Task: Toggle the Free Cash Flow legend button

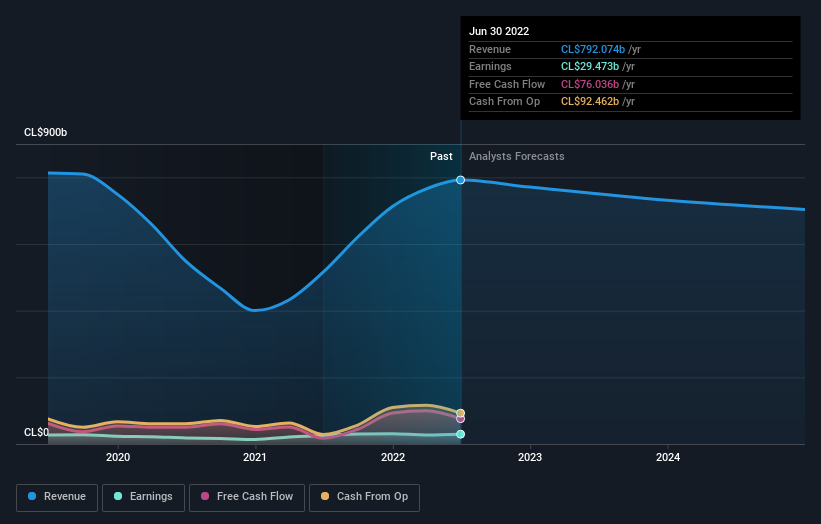Action: [247, 497]
